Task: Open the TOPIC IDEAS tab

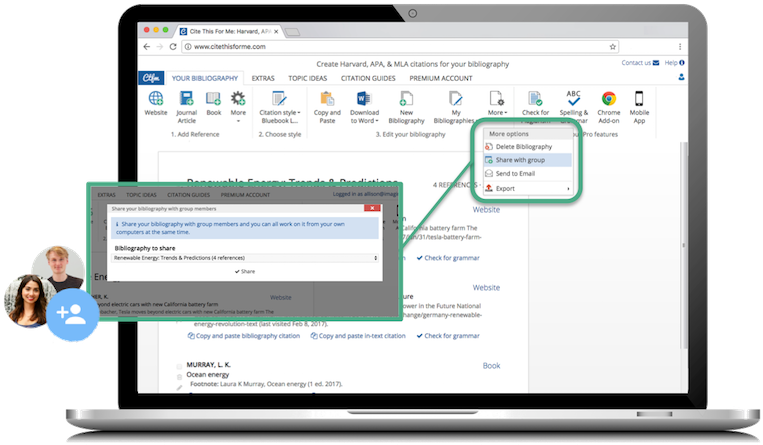Action: pyautogui.click(x=308, y=78)
